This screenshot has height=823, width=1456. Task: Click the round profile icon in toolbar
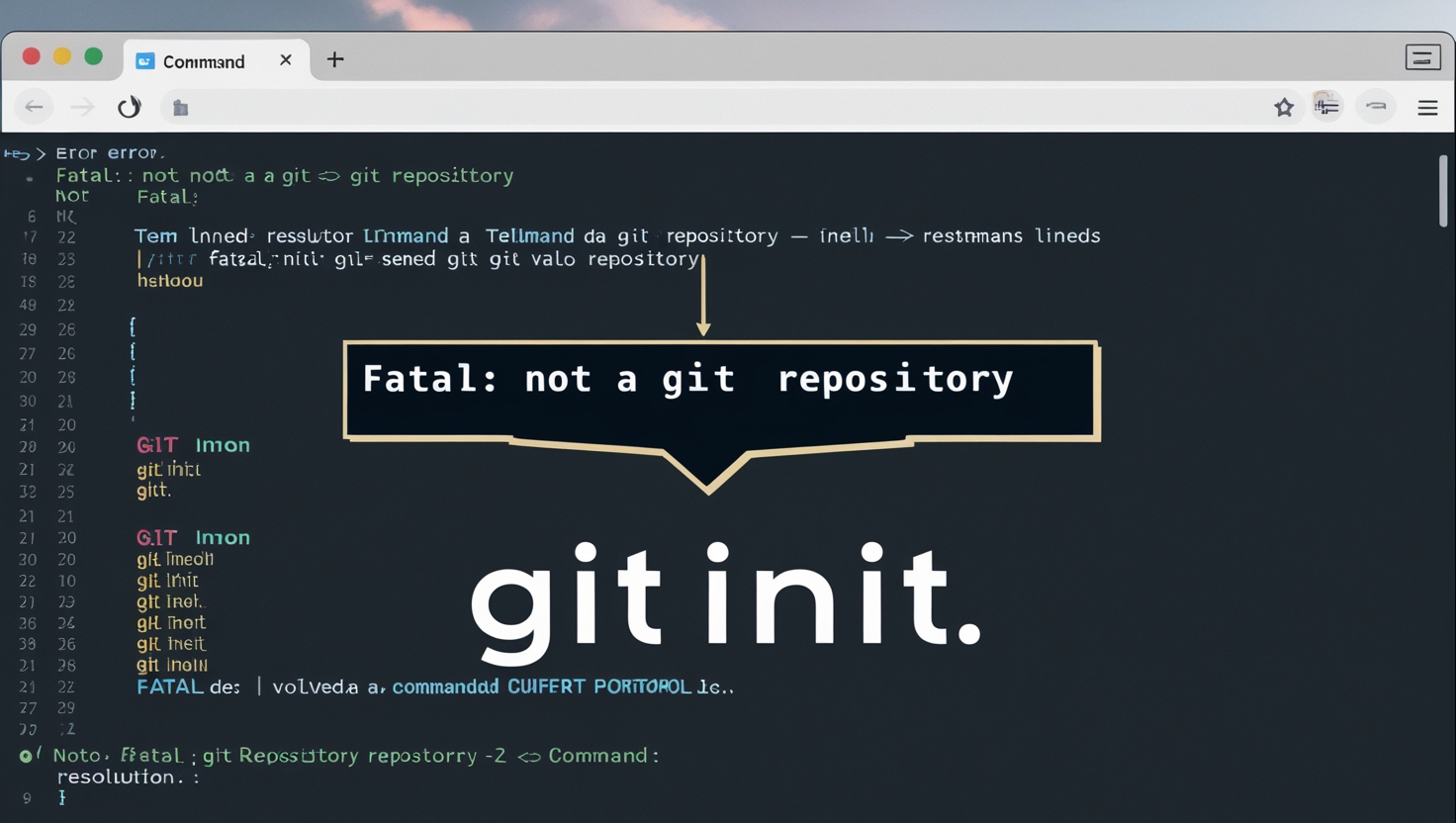[x=1376, y=106]
